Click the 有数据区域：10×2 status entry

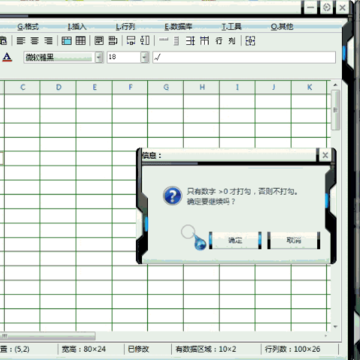206,349
